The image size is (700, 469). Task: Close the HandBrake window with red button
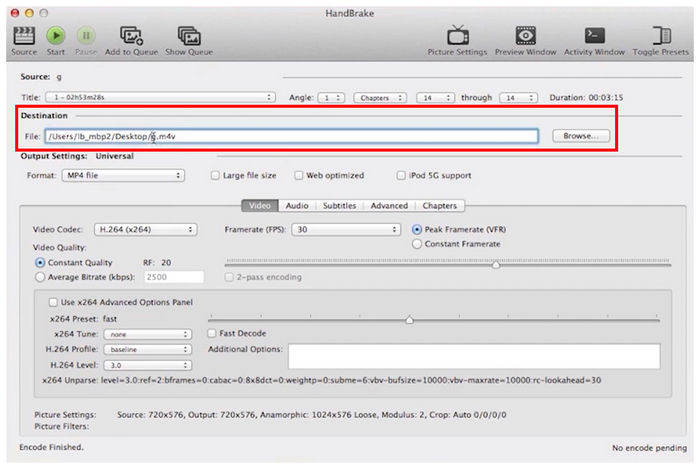tap(15, 13)
